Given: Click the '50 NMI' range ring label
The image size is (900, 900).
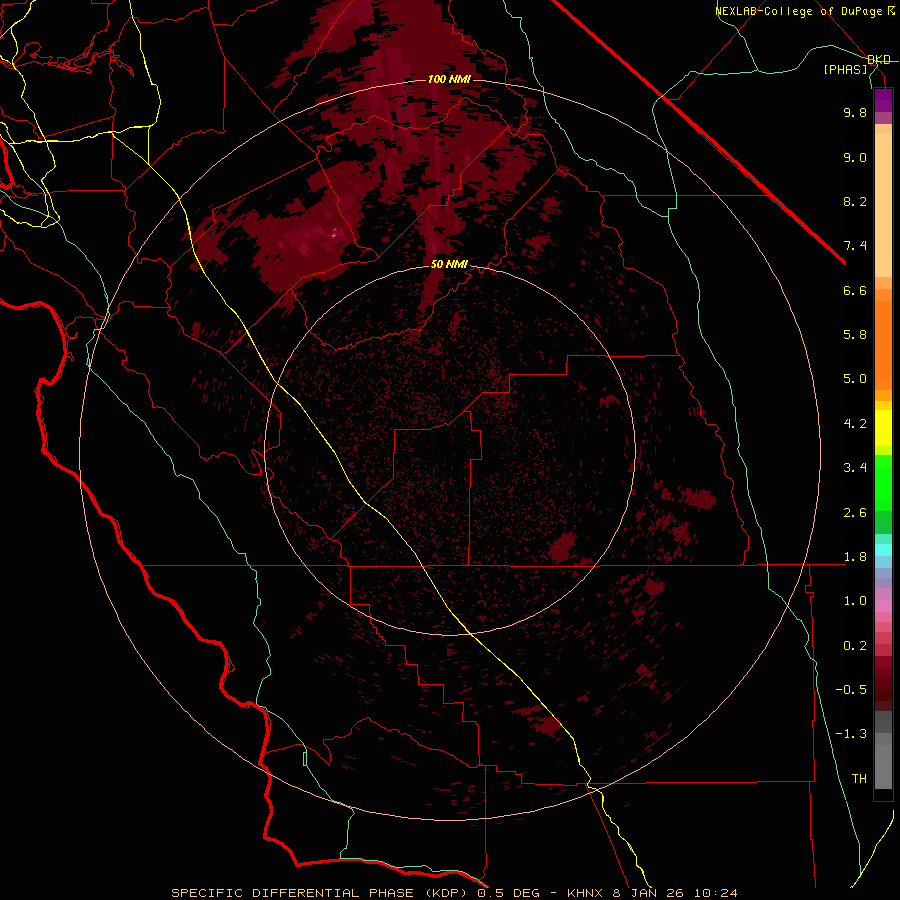Looking at the screenshot, I should click(449, 264).
